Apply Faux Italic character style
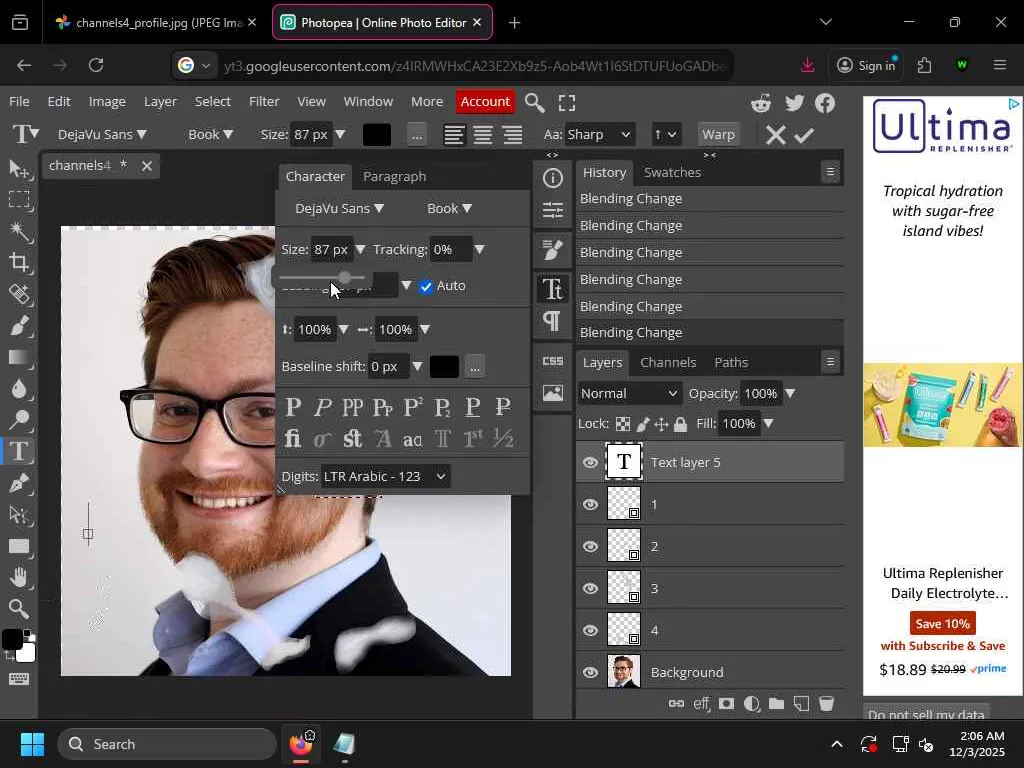 coord(323,407)
